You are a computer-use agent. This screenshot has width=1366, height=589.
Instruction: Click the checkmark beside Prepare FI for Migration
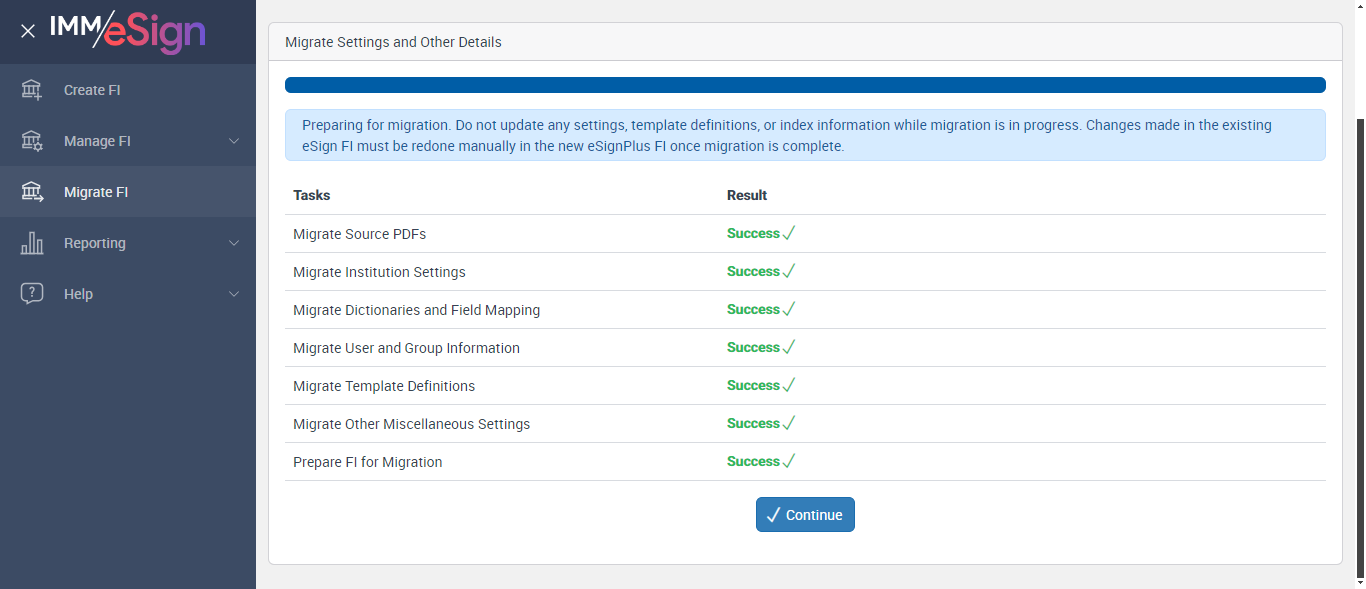point(789,462)
